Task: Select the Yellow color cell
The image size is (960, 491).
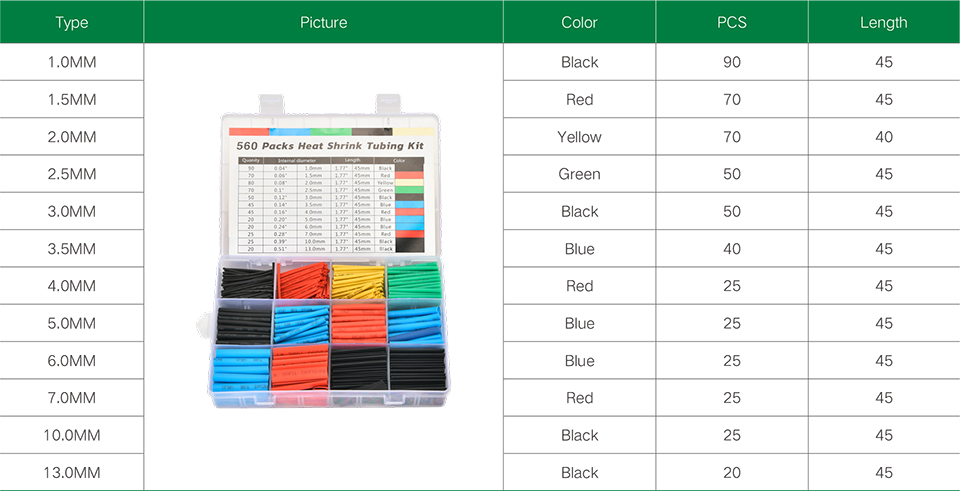Action: (579, 137)
